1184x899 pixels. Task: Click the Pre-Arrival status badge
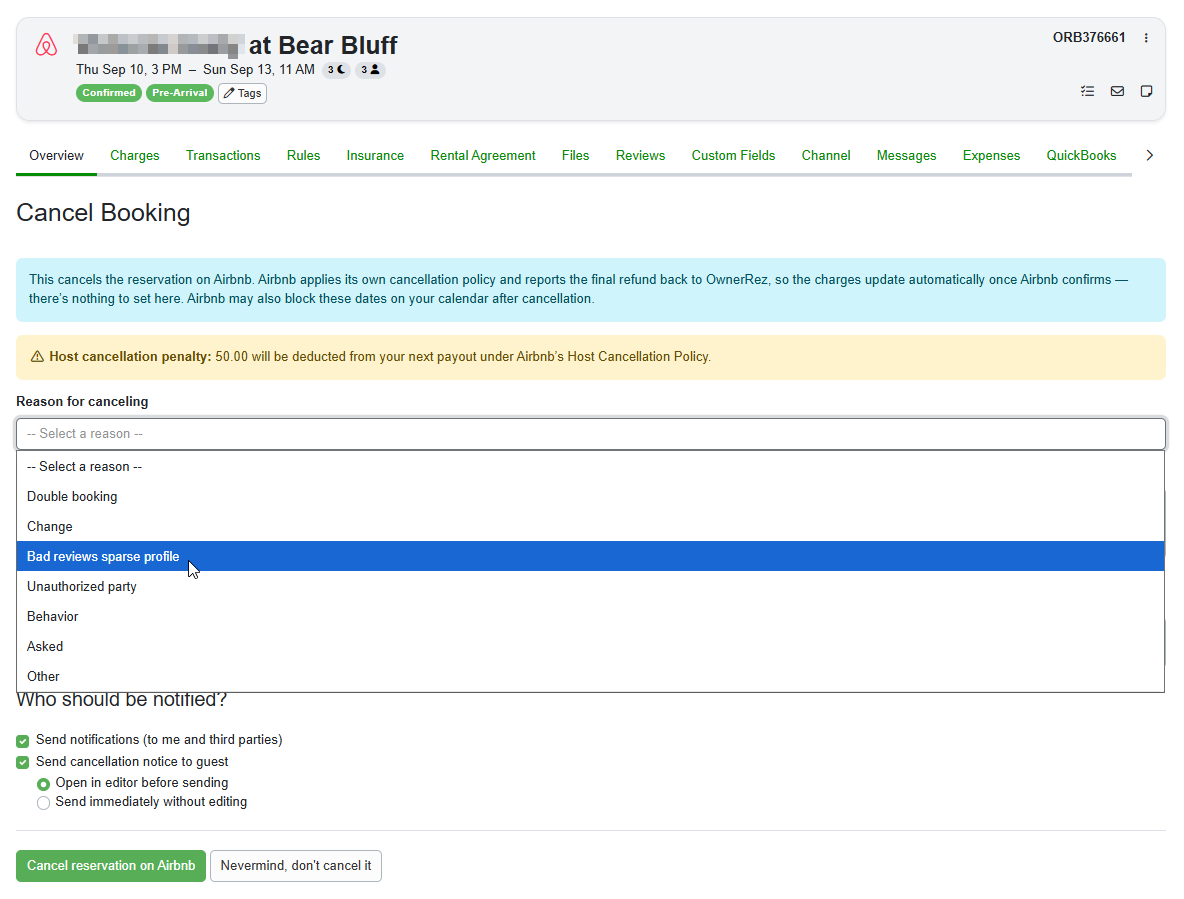point(180,93)
